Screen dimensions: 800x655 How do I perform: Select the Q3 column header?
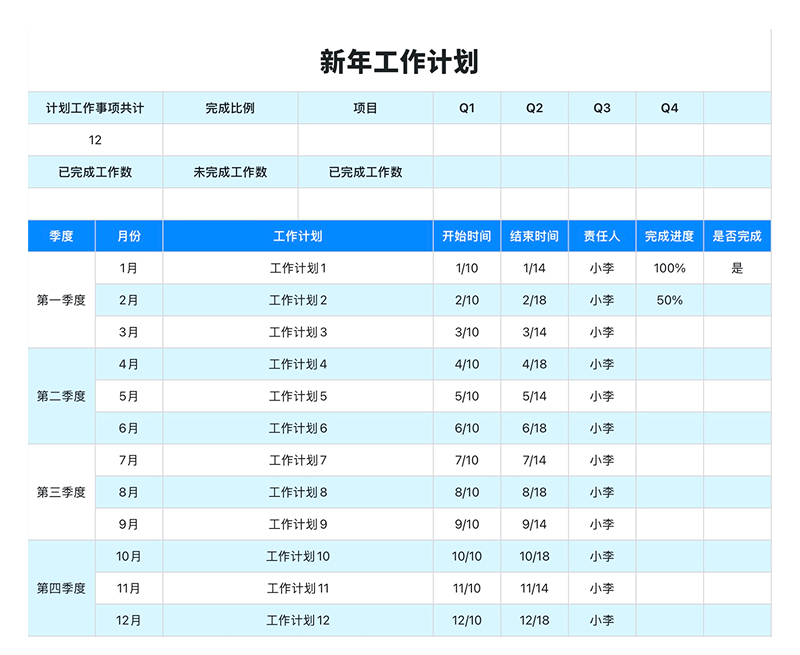[602, 108]
